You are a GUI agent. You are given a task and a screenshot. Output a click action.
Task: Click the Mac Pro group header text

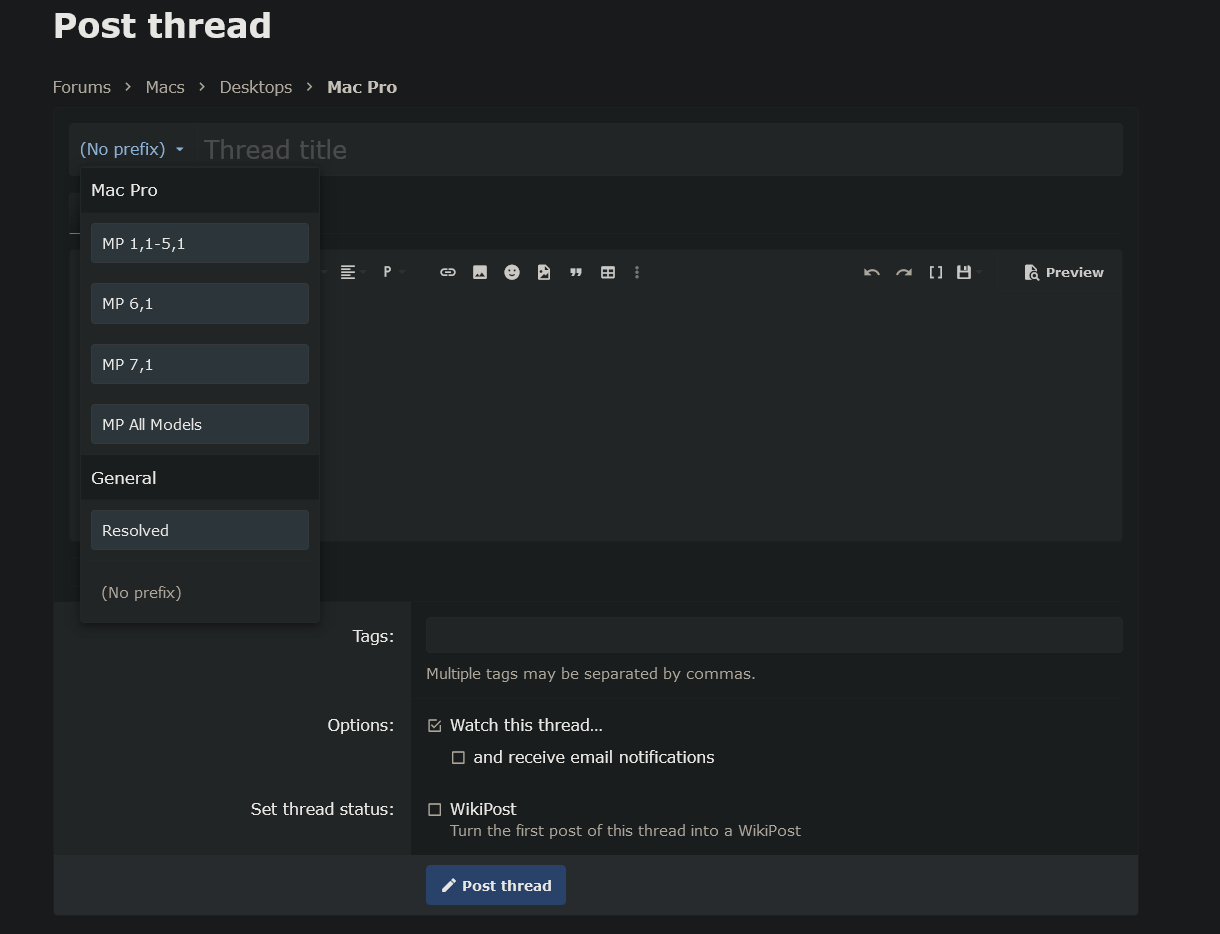pyautogui.click(x=124, y=190)
